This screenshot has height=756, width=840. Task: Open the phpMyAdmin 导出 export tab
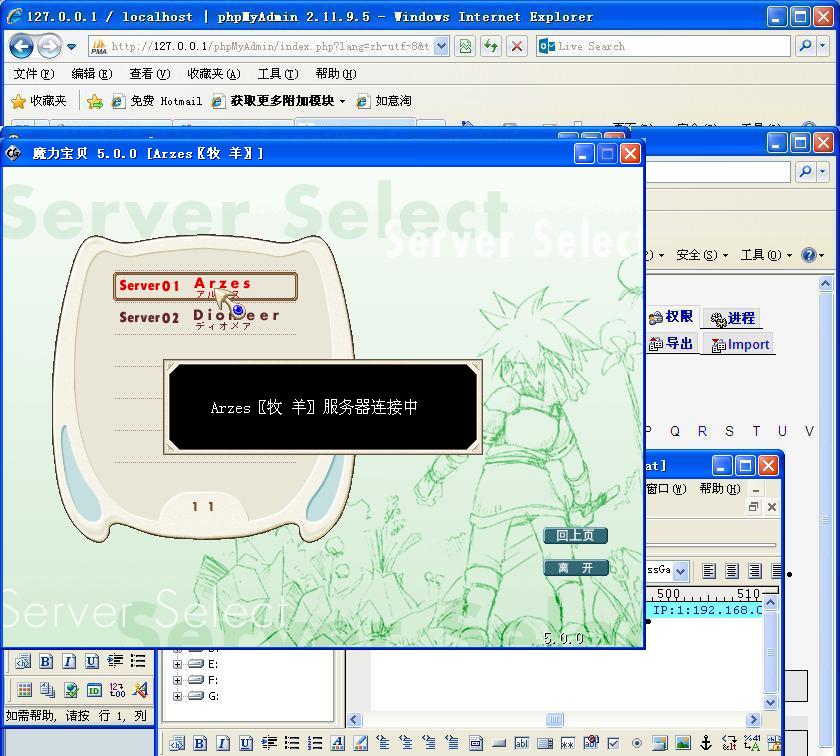click(x=671, y=343)
